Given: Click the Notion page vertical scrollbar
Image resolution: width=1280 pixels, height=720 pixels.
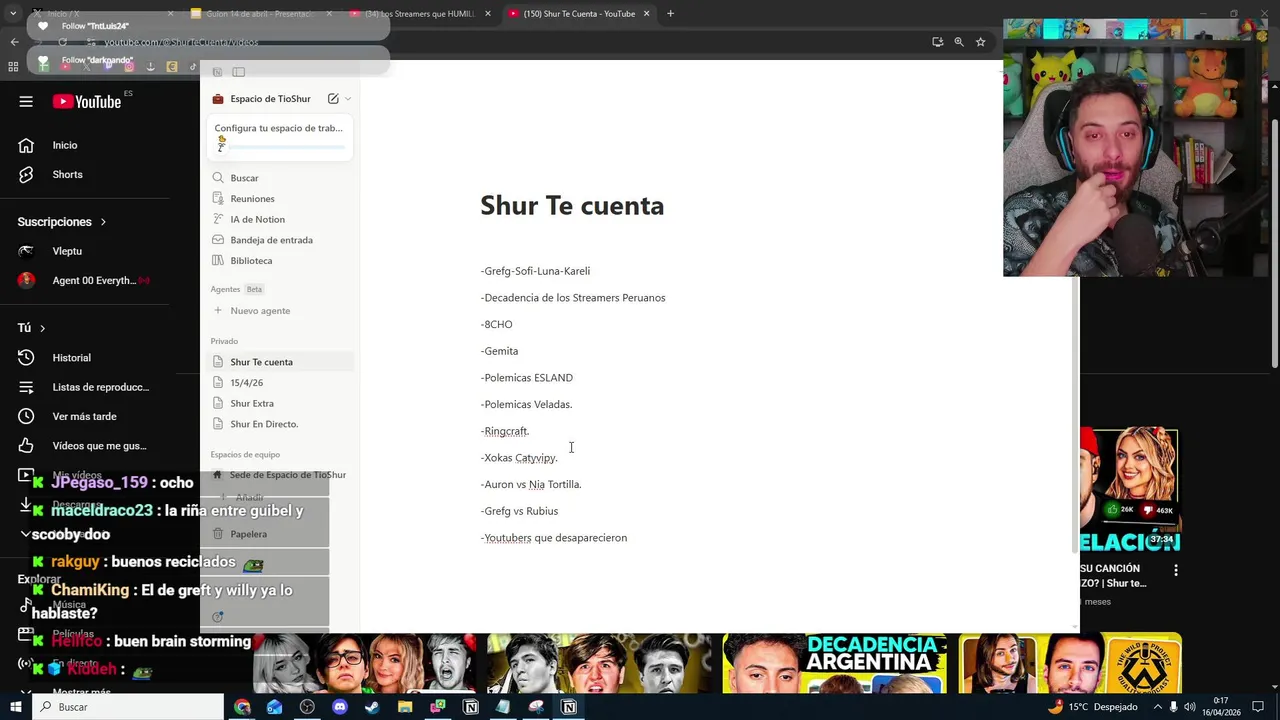Looking at the screenshot, I should coord(1076,414).
